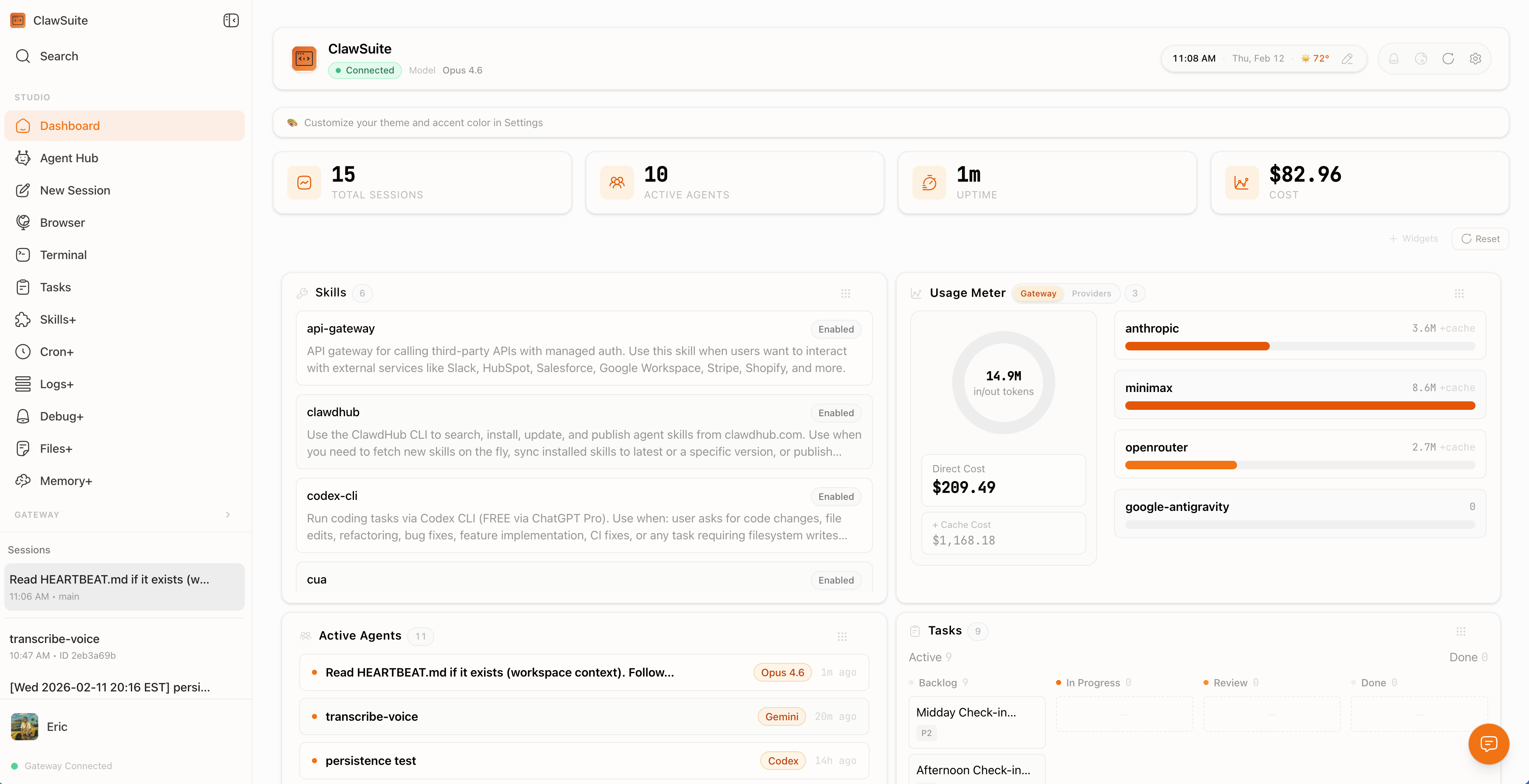Click the ClawSuite logo in the sidebar

click(x=18, y=20)
